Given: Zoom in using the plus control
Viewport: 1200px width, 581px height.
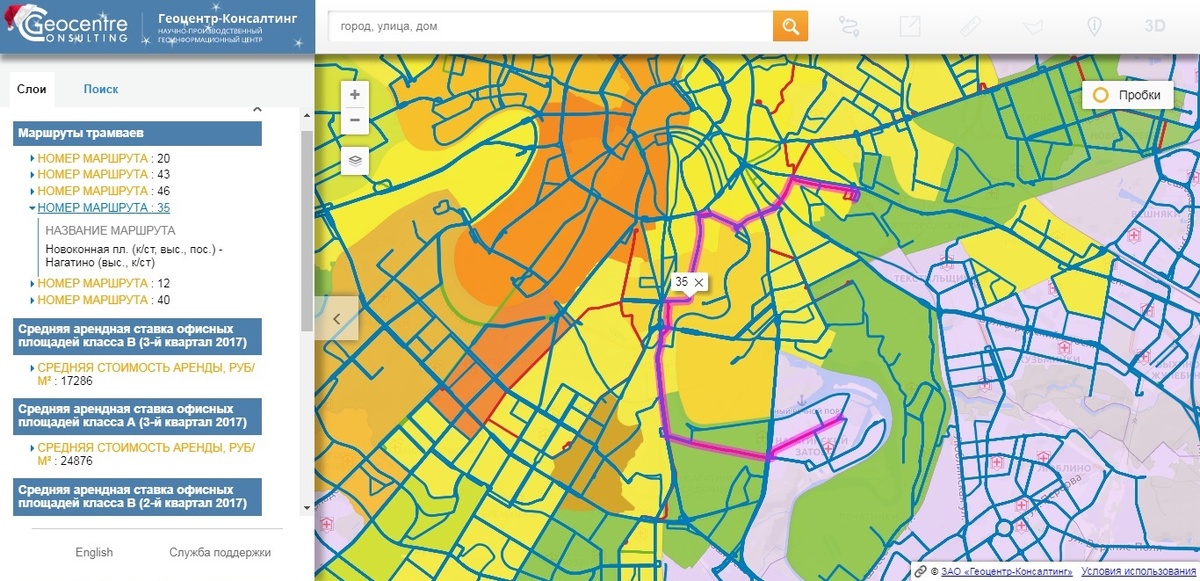Looking at the screenshot, I should click(x=354, y=93).
